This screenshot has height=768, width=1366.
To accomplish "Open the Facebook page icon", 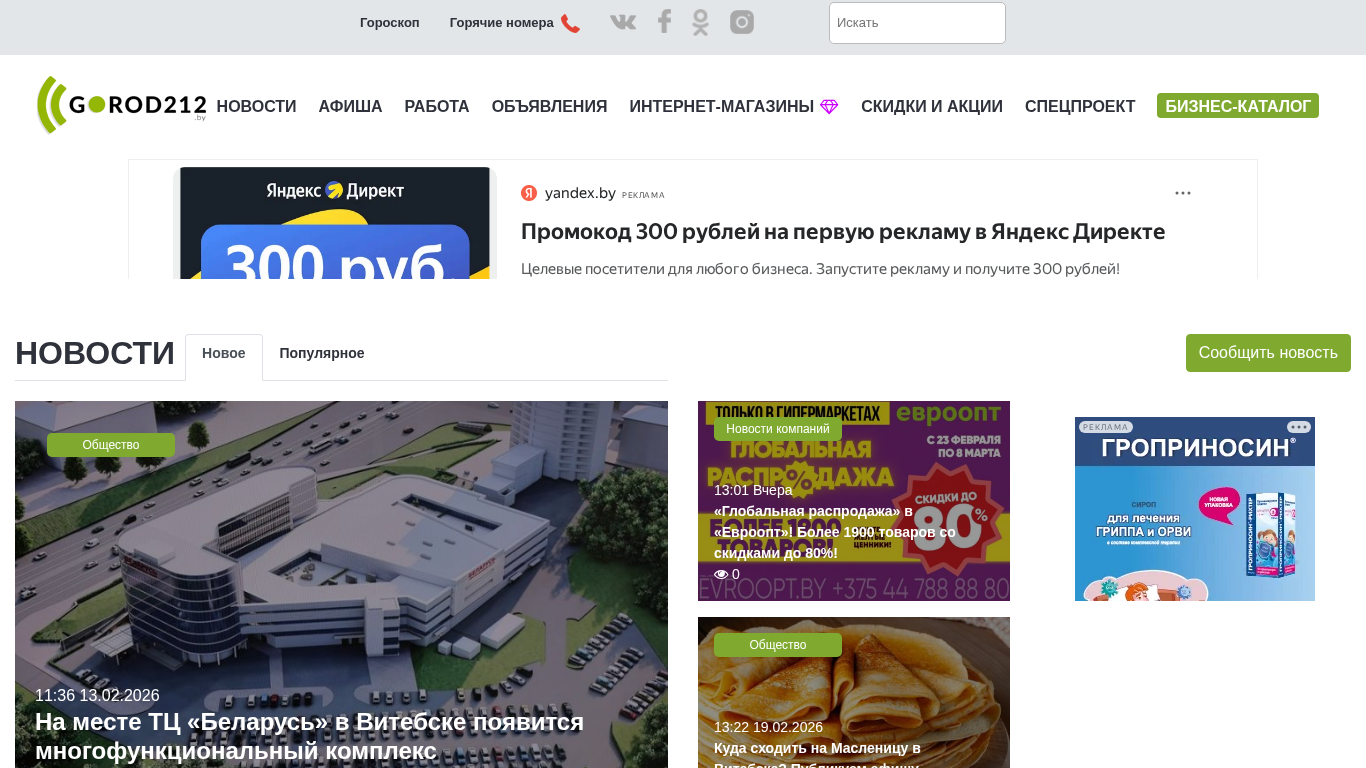I will coord(664,22).
